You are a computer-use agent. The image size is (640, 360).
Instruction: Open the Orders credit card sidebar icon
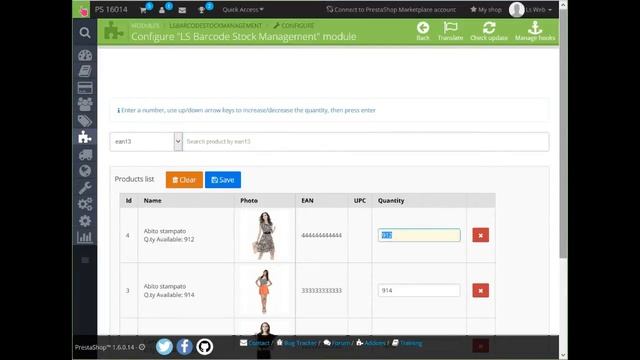pos(85,88)
